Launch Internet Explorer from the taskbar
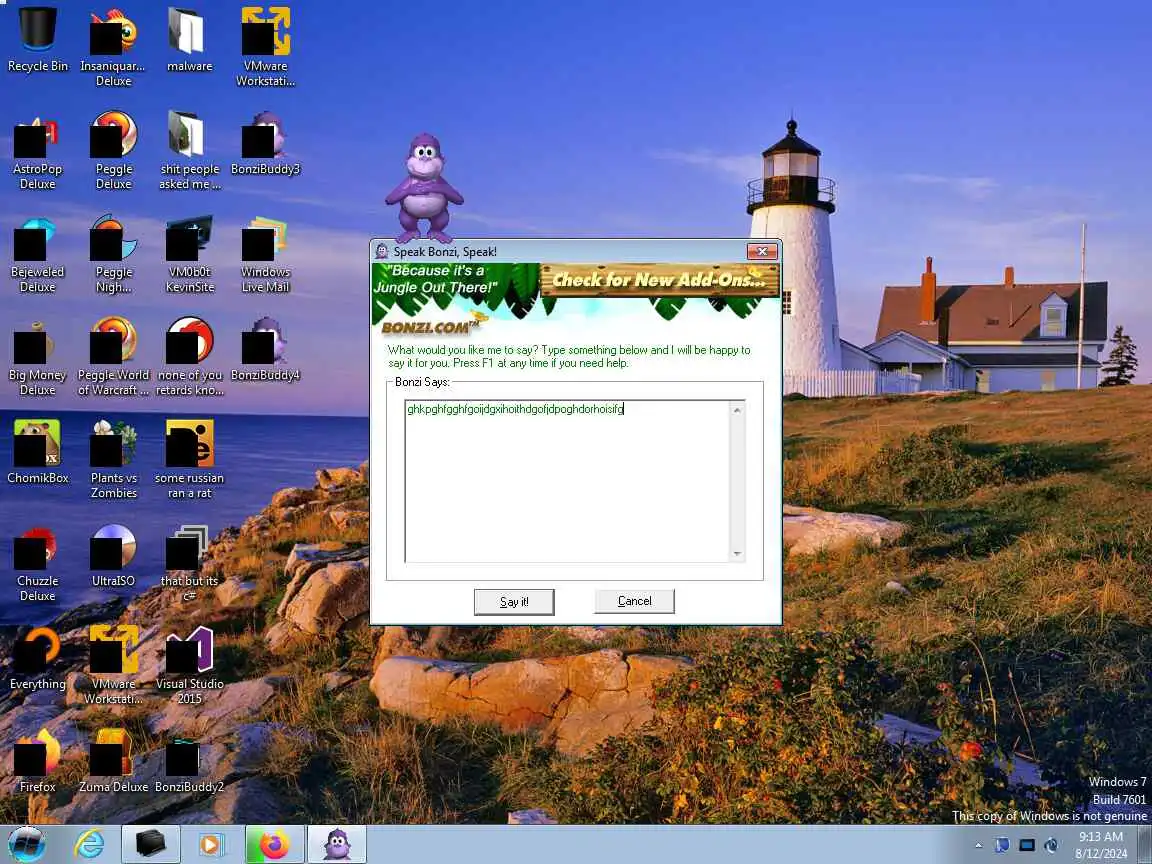The height and width of the screenshot is (864, 1152). click(x=89, y=845)
